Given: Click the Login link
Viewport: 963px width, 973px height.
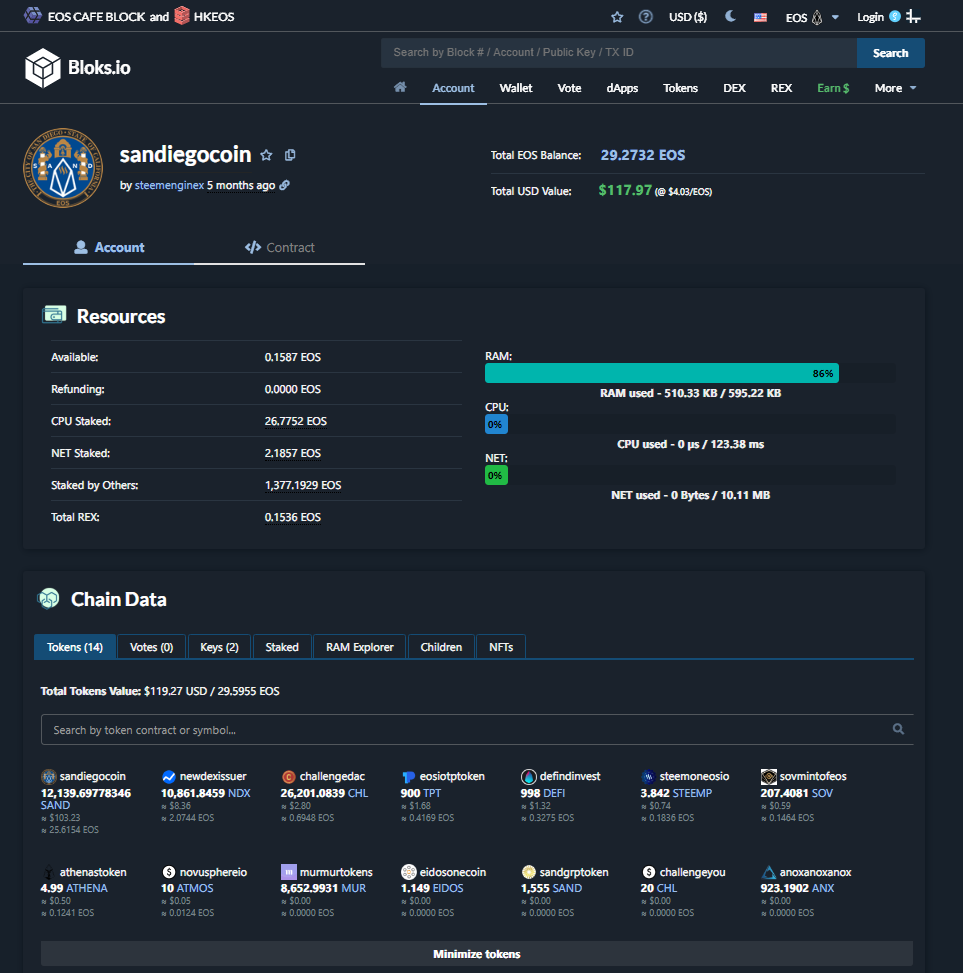Looking at the screenshot, I should pos(870,17).
